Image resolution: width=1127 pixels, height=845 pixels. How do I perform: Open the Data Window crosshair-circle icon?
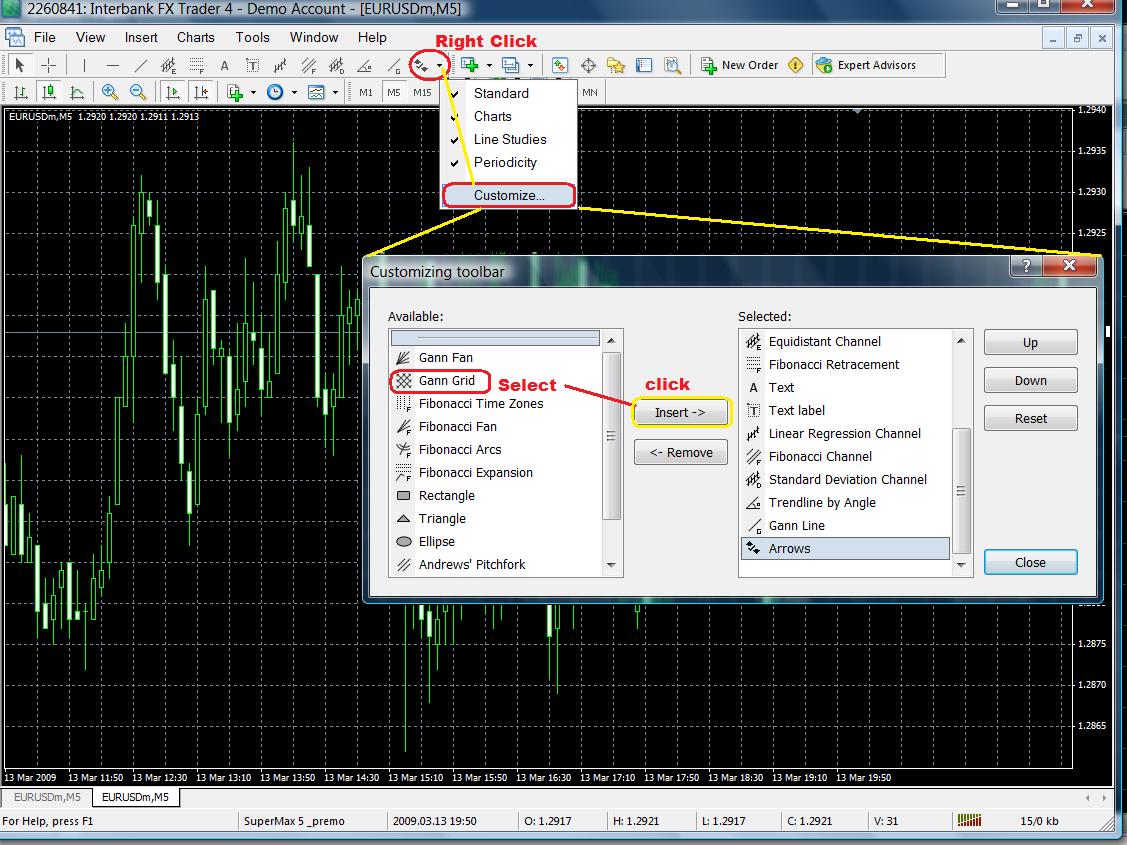click(588, 66)
